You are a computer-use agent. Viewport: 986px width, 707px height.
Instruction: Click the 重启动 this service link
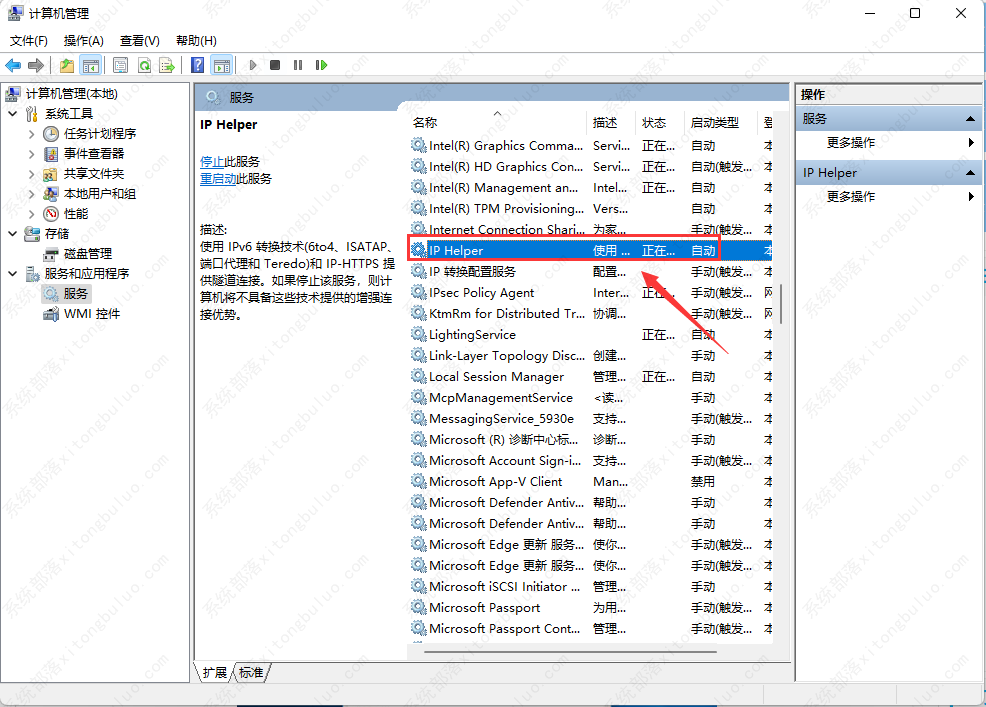tap(218, 179)
